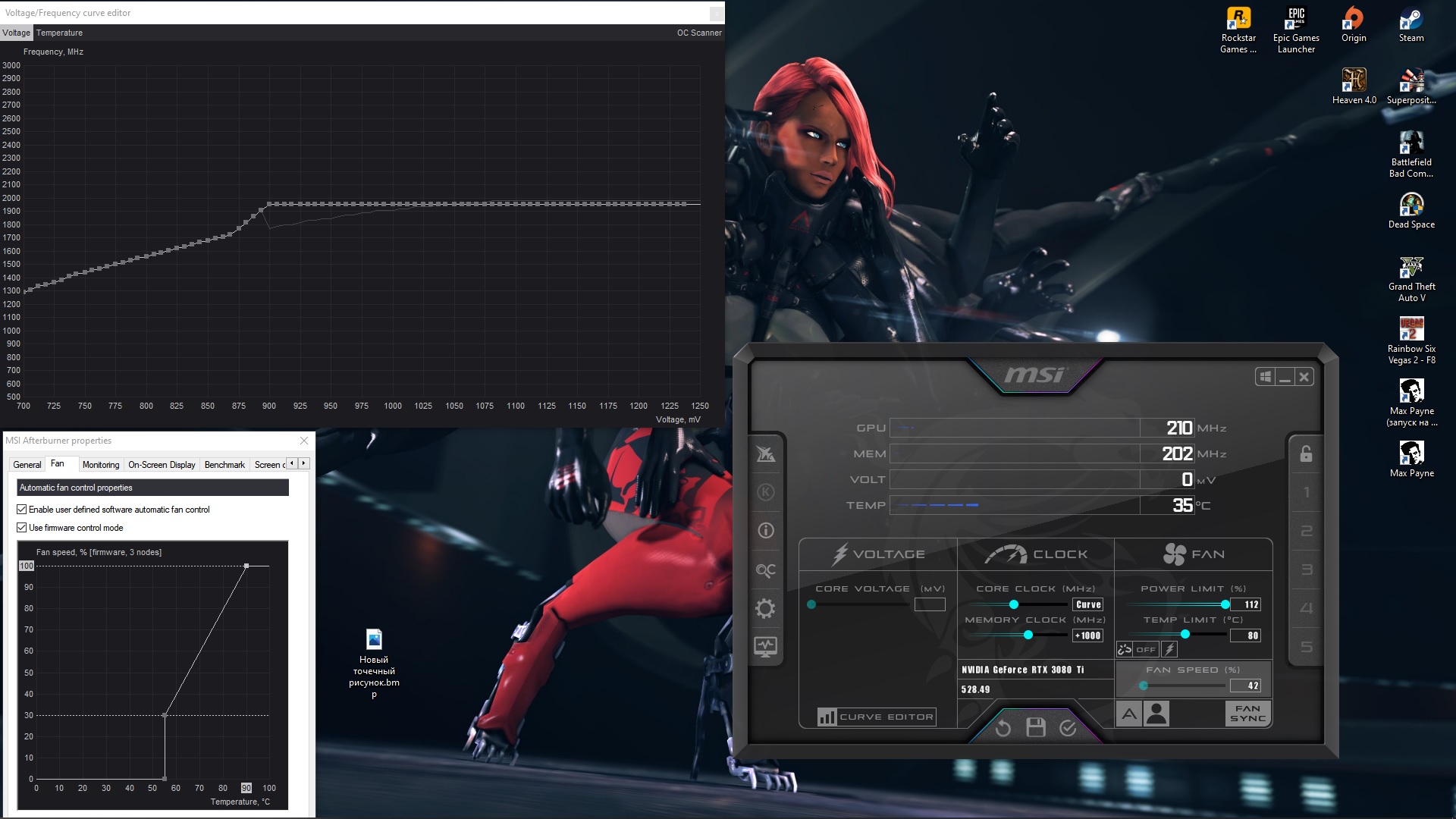The height and width of the screenshot is (819, 1456).
Task: Enable auto fan speed A button
Action: click(x=1129, y=714)
